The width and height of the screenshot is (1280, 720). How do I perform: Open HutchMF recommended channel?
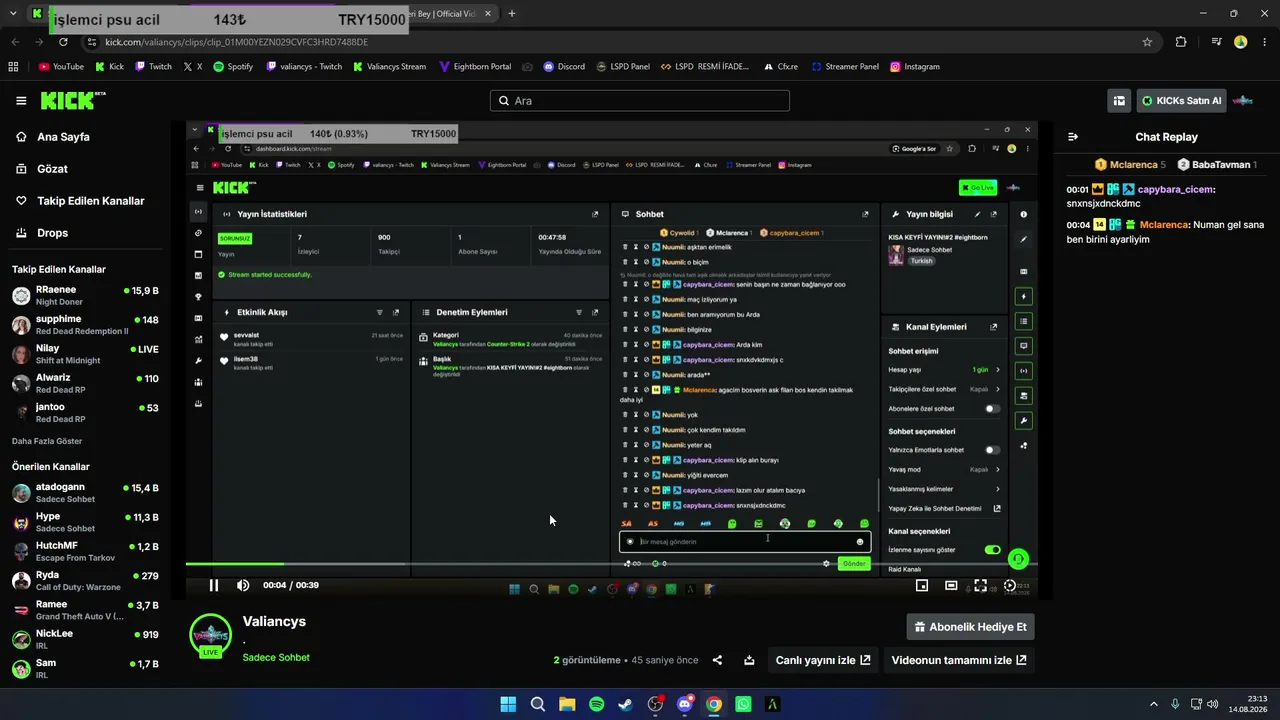click(86, 551)
